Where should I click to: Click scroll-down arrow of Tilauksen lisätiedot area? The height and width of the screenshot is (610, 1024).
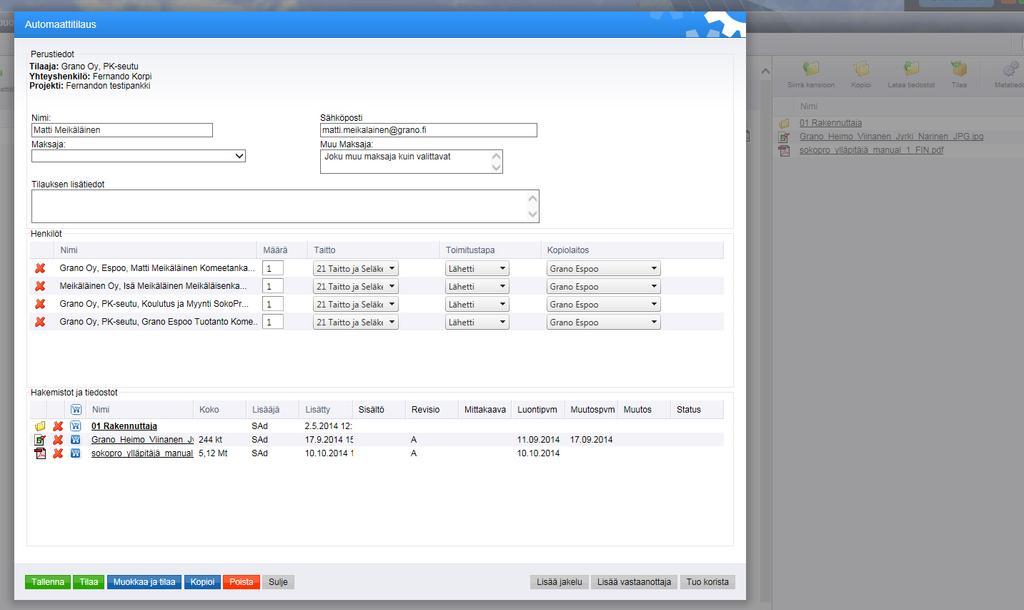pyautogui.click(x=533, y=214)
